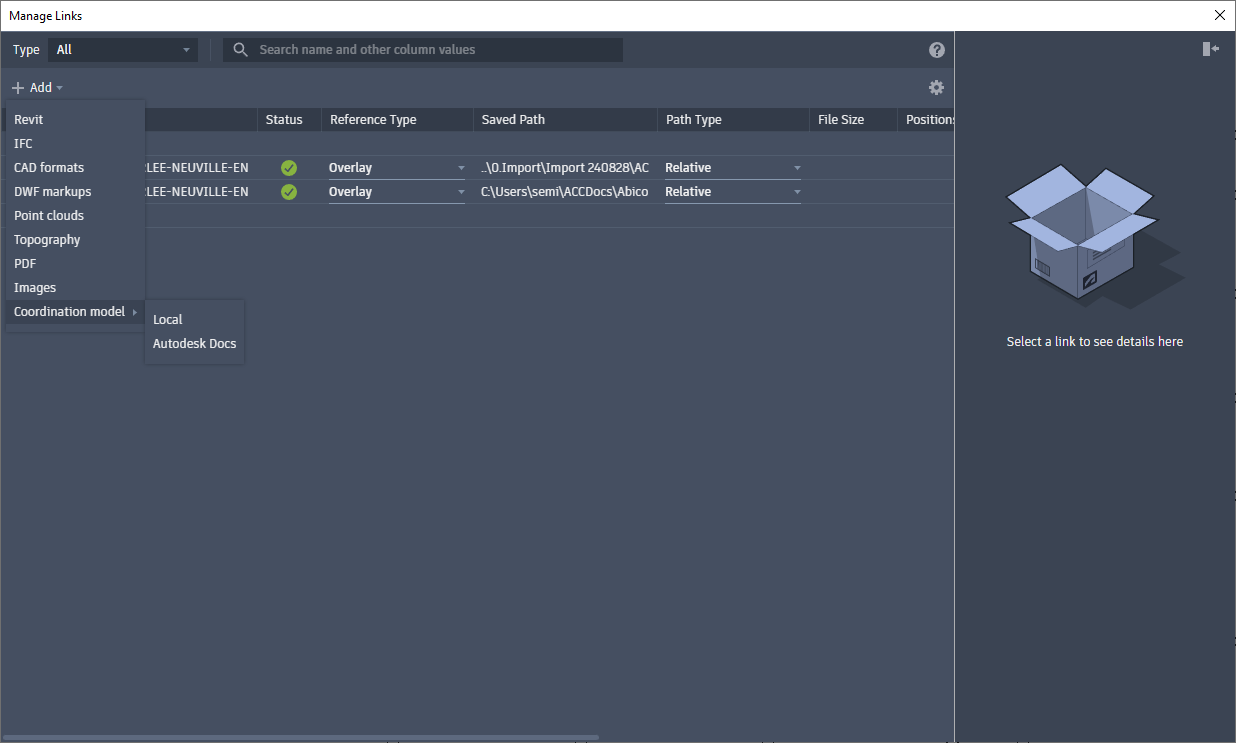Screen dimensions: 1236x743
Task: Open the Add dropdown chevron
Action: pyautogui.click(x=60, y=87)
